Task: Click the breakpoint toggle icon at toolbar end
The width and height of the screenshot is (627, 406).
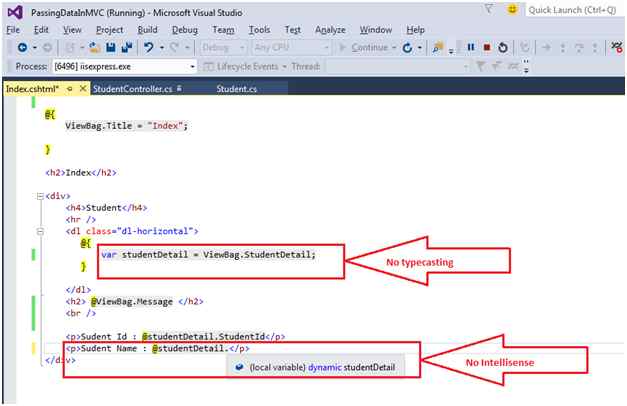Action: click(x=617, y=47)
